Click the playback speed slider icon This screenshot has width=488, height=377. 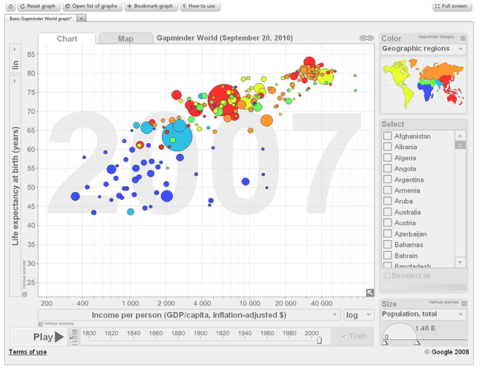[x=74, y=337]
